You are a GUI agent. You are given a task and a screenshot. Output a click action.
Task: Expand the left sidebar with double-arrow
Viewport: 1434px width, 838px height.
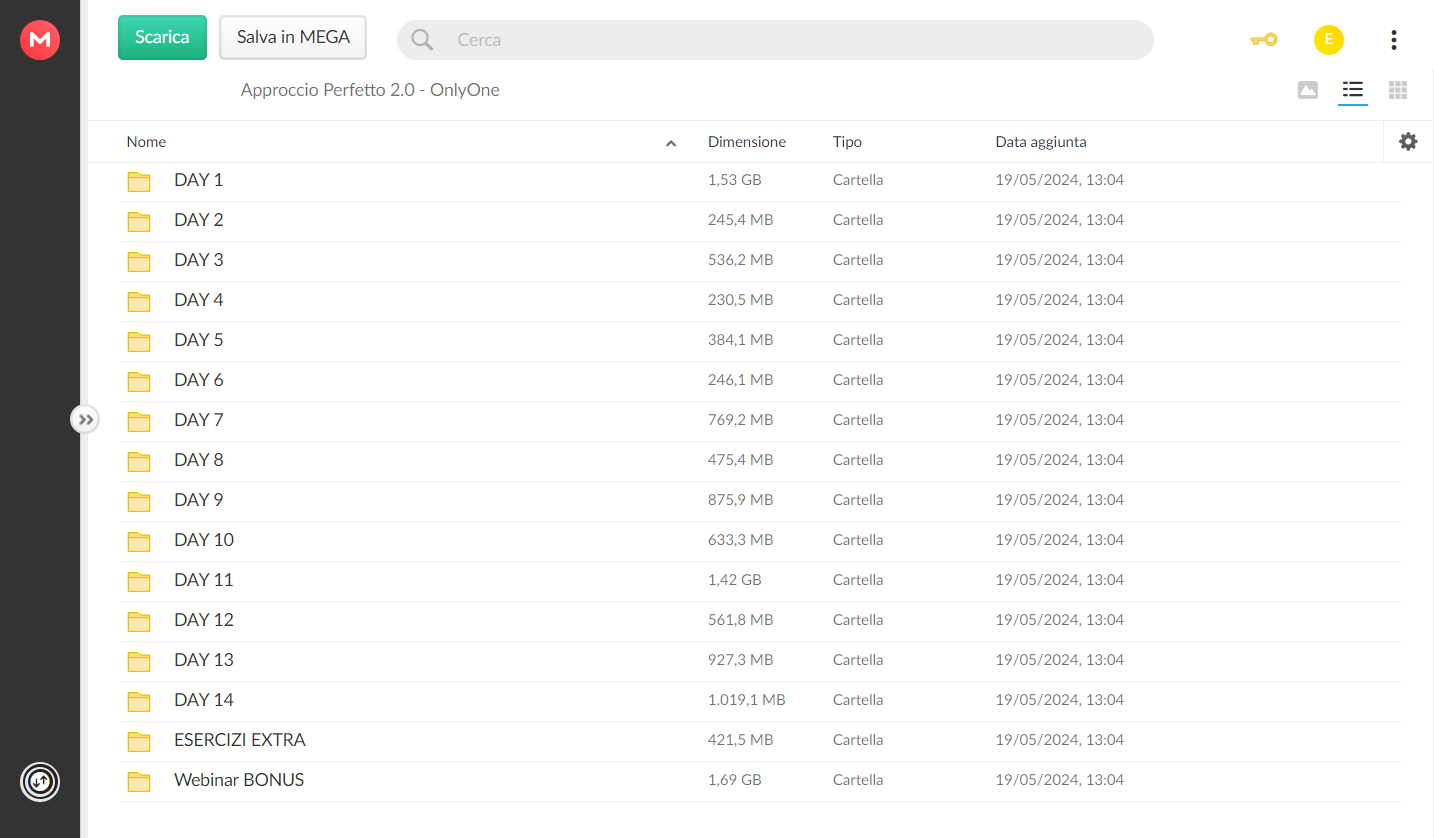pyautogui.click(x=86, y=419)
